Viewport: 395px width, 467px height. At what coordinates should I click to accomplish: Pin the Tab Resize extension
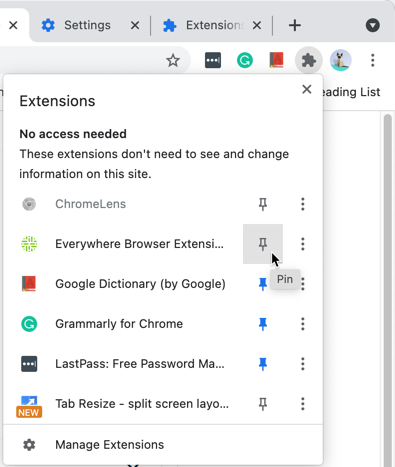[263, 404]
